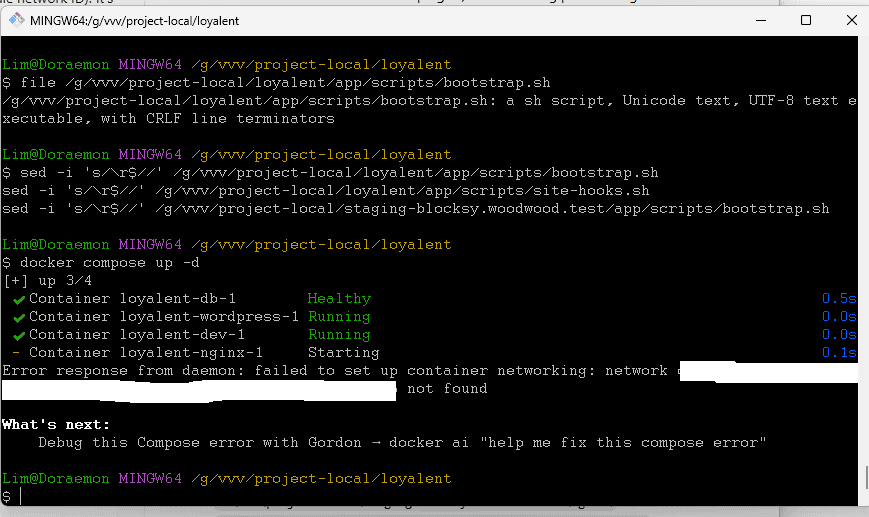This screenshot has height=517, width=869.
Task: Click 'Lim@Doraemon' in the first prompt
Action: pyautogui.click(x=56, y=64)
